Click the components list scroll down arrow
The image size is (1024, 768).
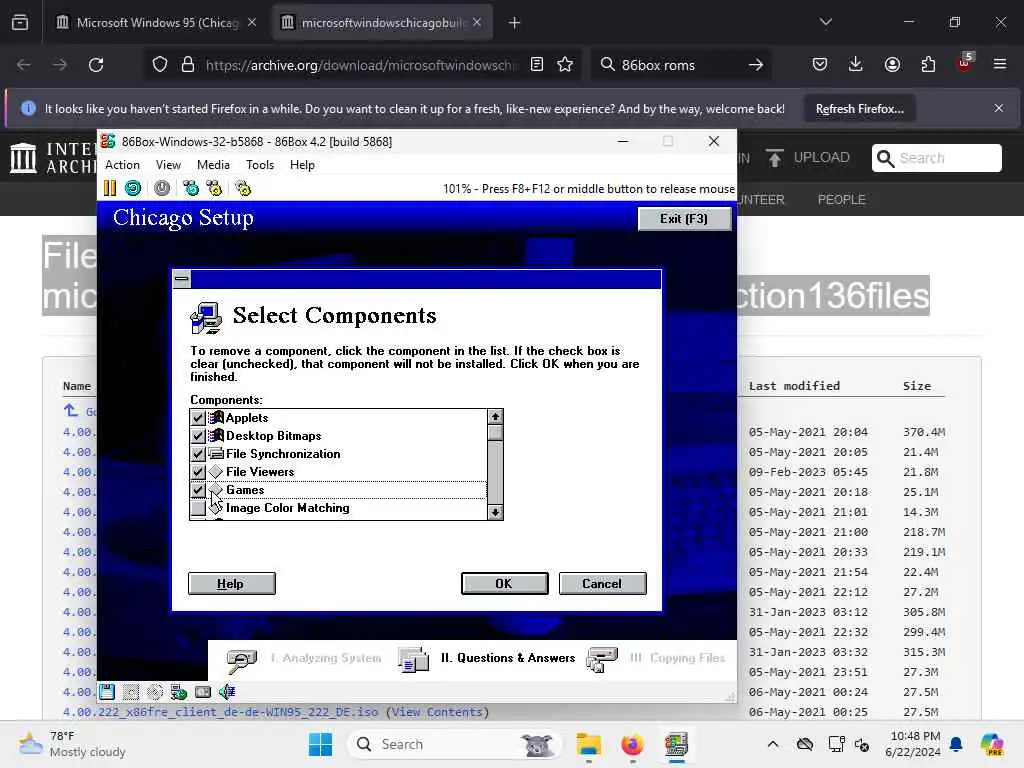tap(495, 513)
